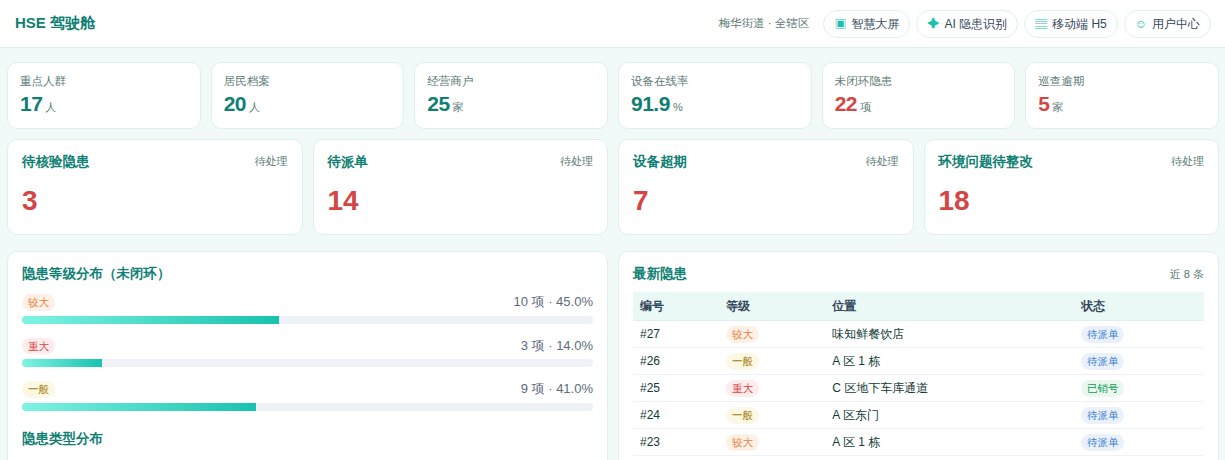Click the 位置 column header

(844, 306)
